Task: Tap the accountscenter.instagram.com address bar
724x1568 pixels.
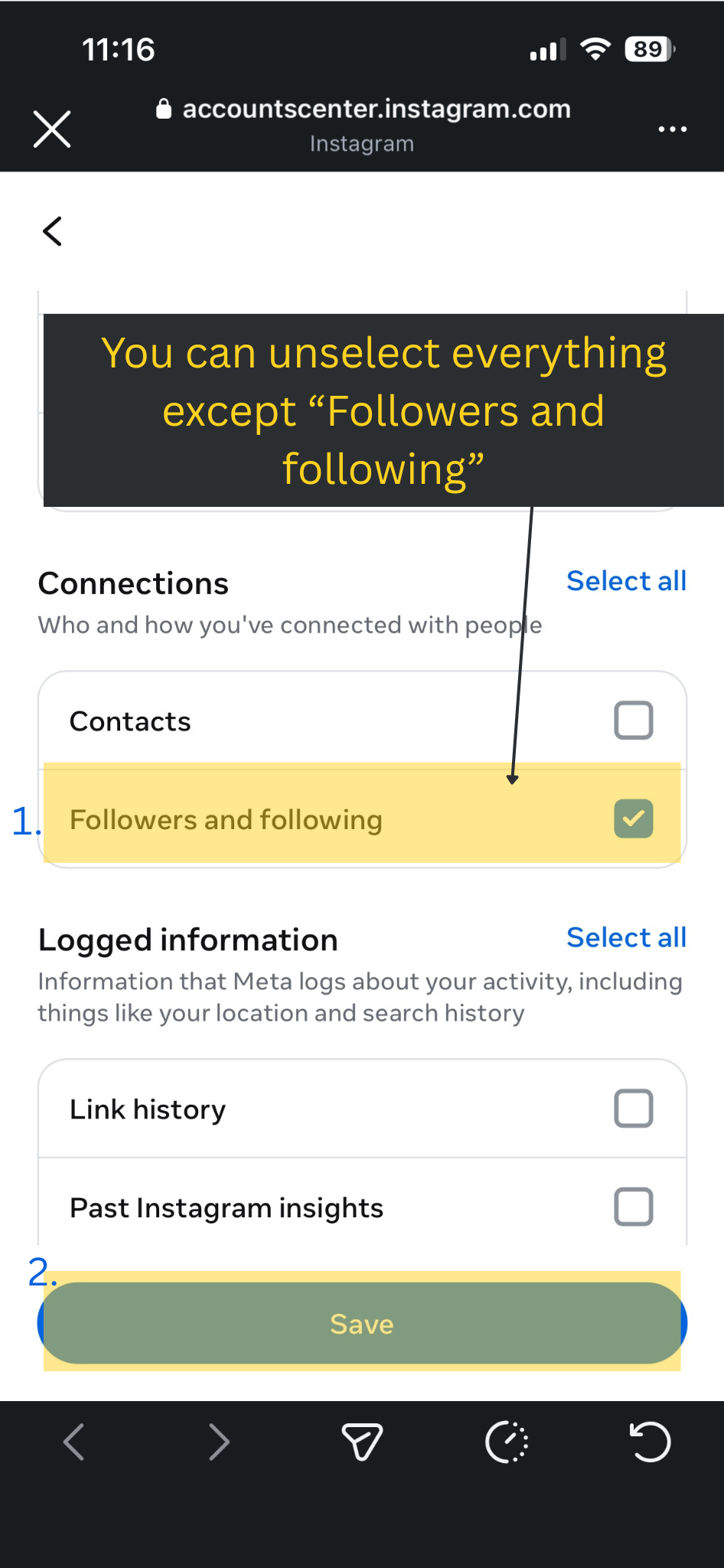Action: pyautogui.click(x=377, y=109)
